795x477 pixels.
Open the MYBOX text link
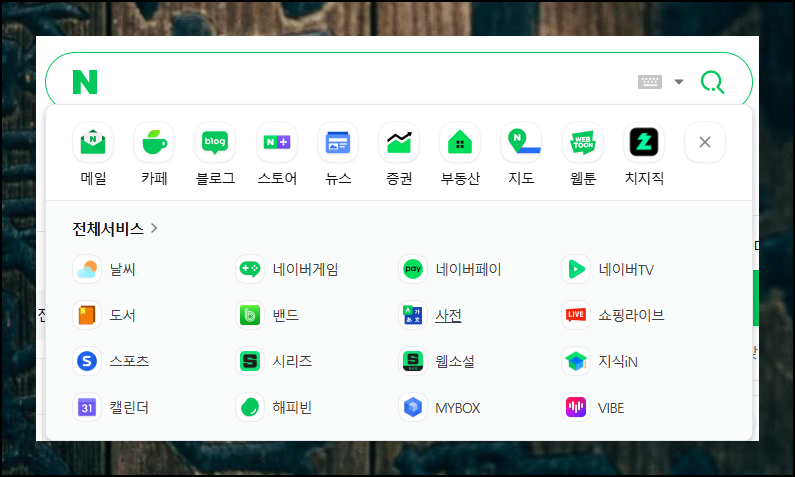(458, 408)
